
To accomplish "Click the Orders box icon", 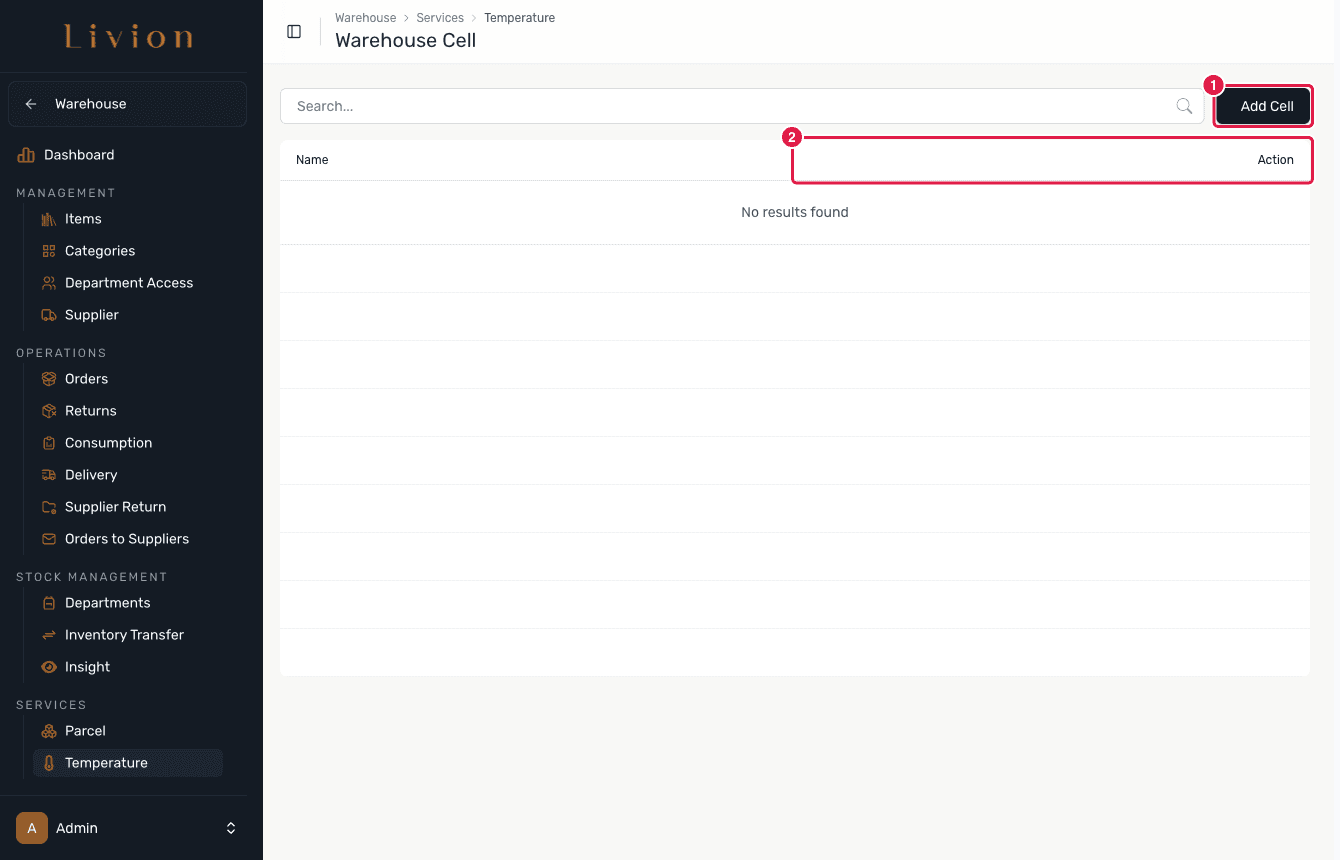I will [x=49, y=379].
